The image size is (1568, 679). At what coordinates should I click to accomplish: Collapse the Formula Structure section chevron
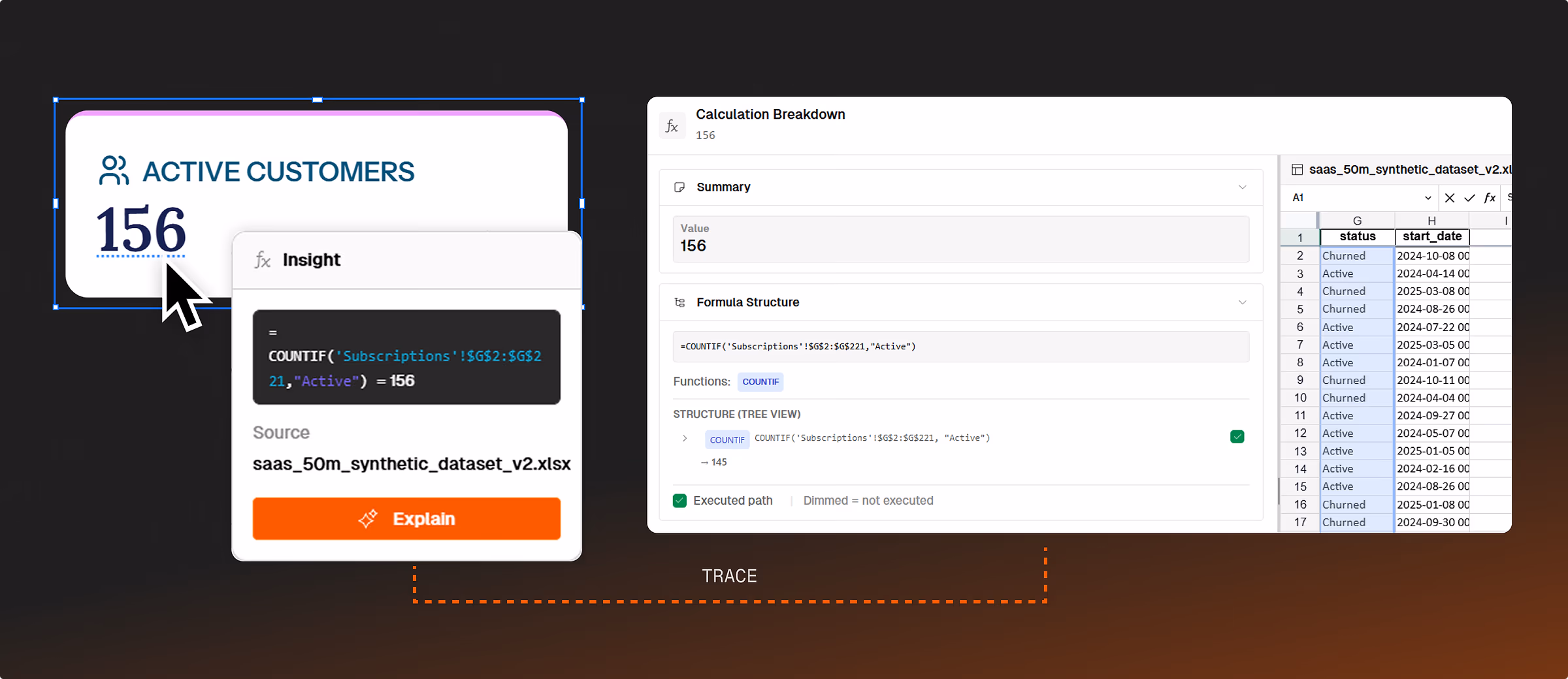[x=1242, y=302]
